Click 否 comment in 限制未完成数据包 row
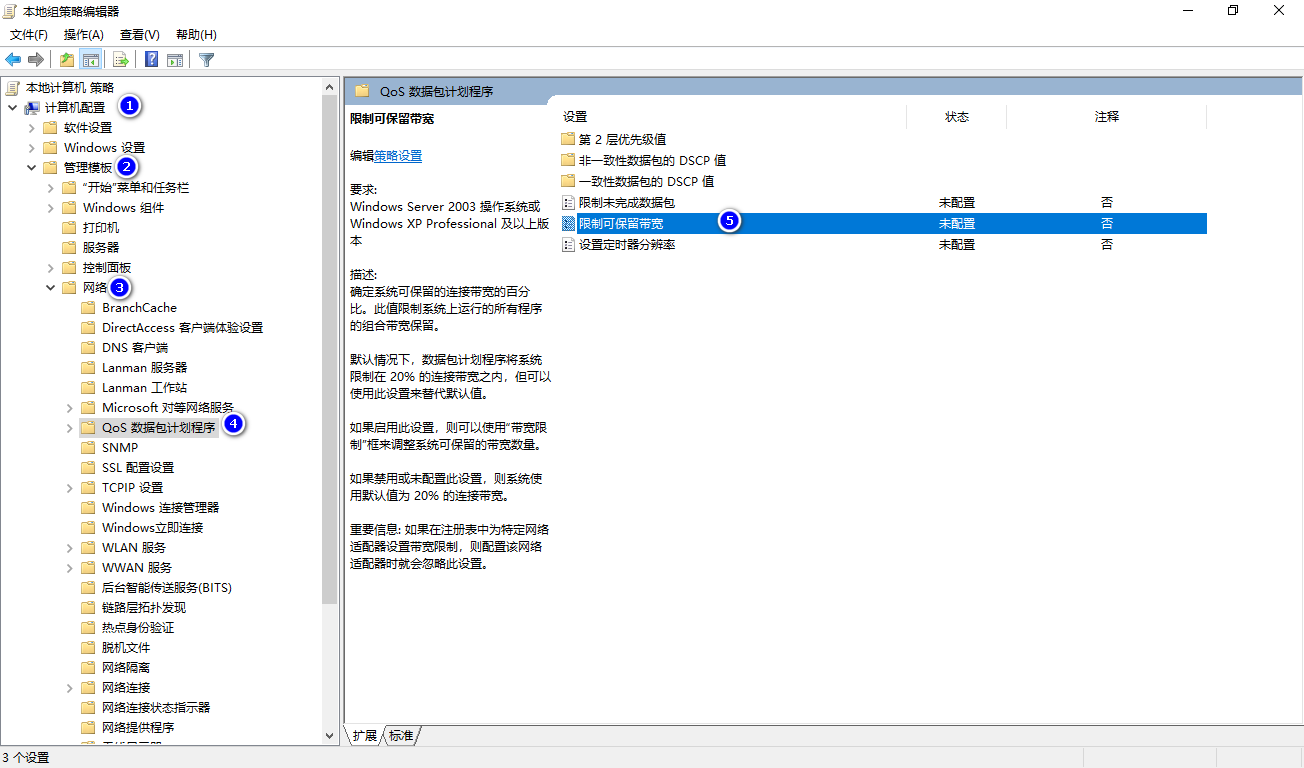1304x768 pixels. [x=1107, y=202]
